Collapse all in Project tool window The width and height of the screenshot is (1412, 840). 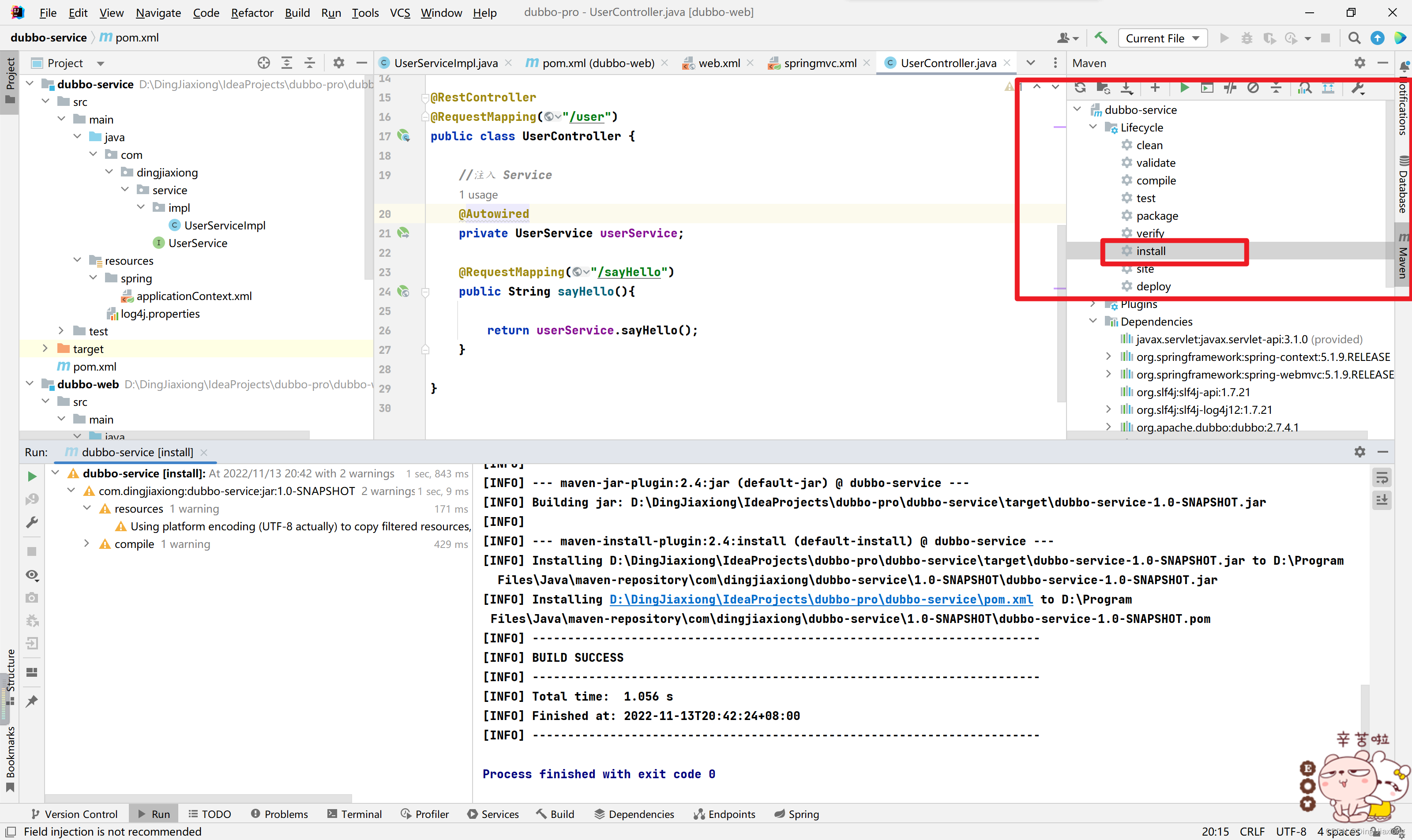click(310, 63)
